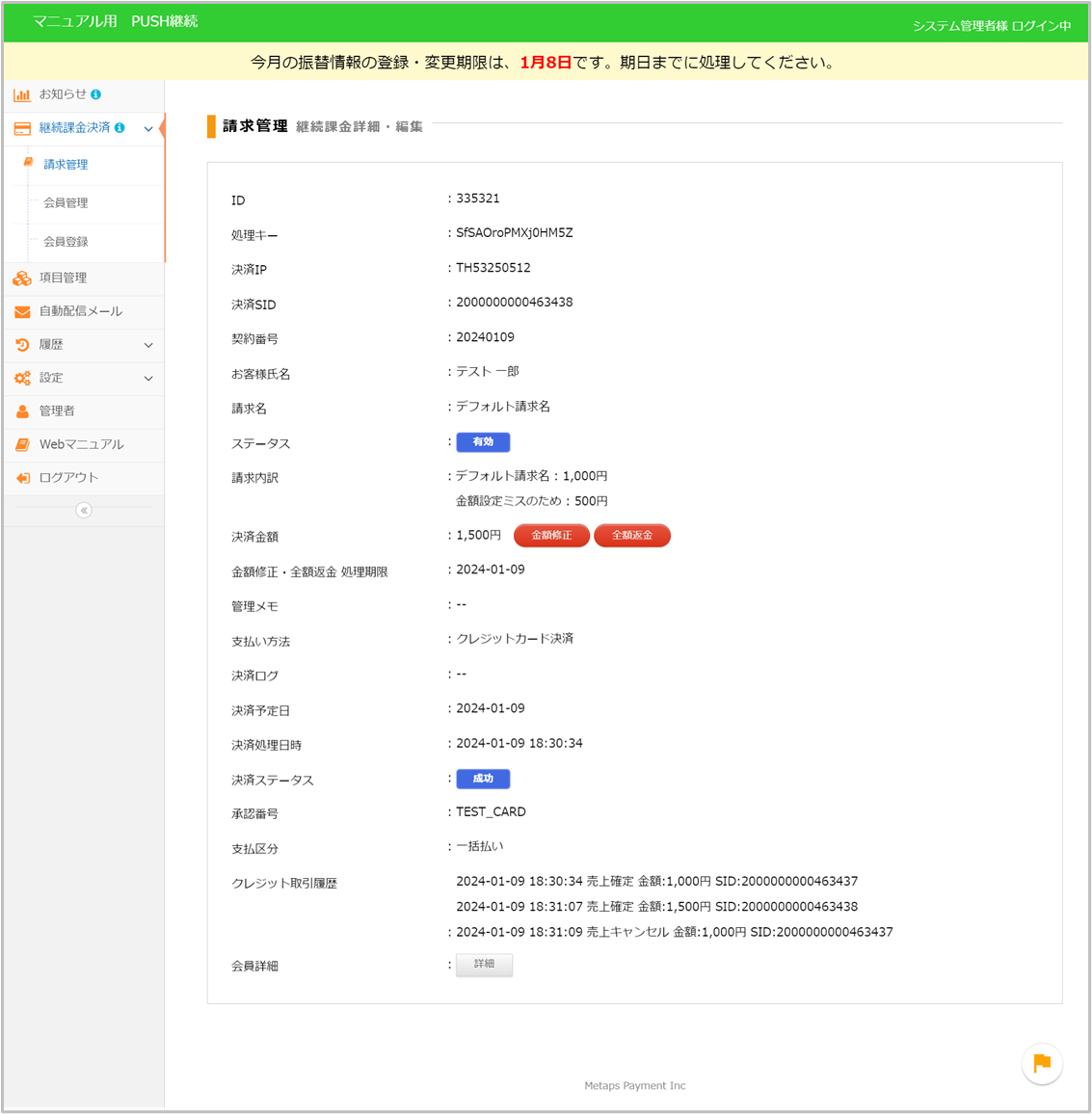The height and width of the screenshot is (1114, 1092).
Task: Open 会員管理 in the sidebar
Action: [x=66, y=203]
